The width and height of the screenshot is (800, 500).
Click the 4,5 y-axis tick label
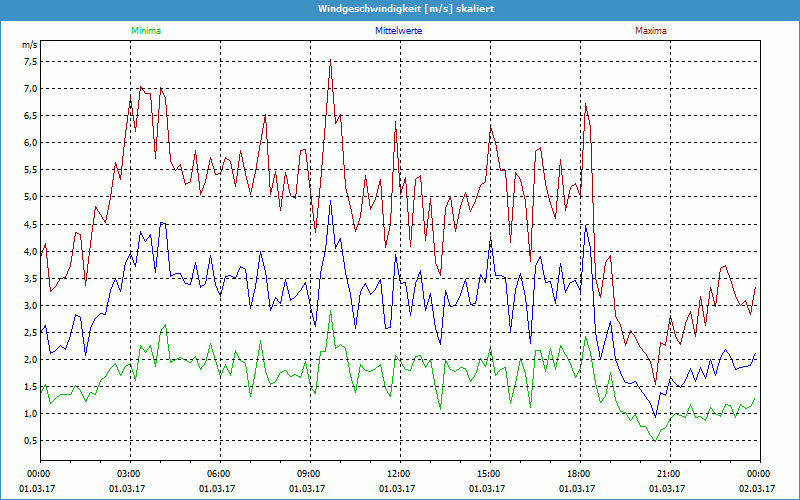coord(31,224)
